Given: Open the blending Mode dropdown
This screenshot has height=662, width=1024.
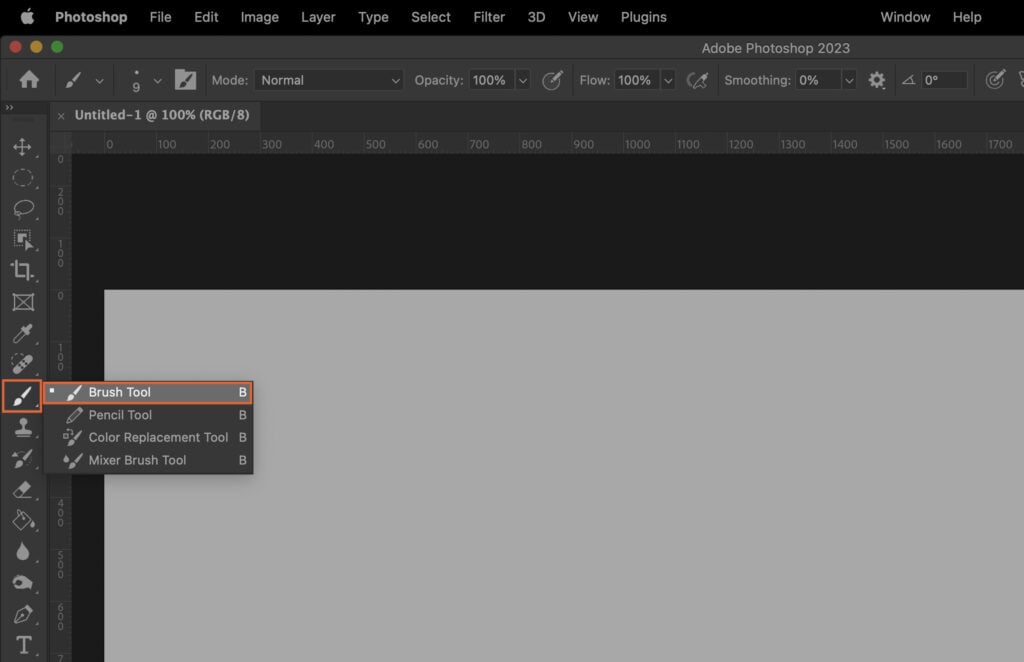Looking at the screenshot, I should [x=328, y=80].
